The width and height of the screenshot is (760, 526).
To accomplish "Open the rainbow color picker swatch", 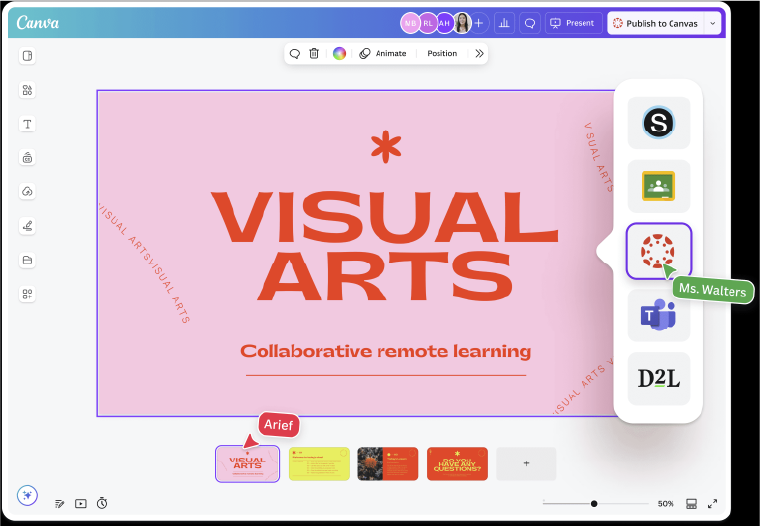I will tap(339, 53).
